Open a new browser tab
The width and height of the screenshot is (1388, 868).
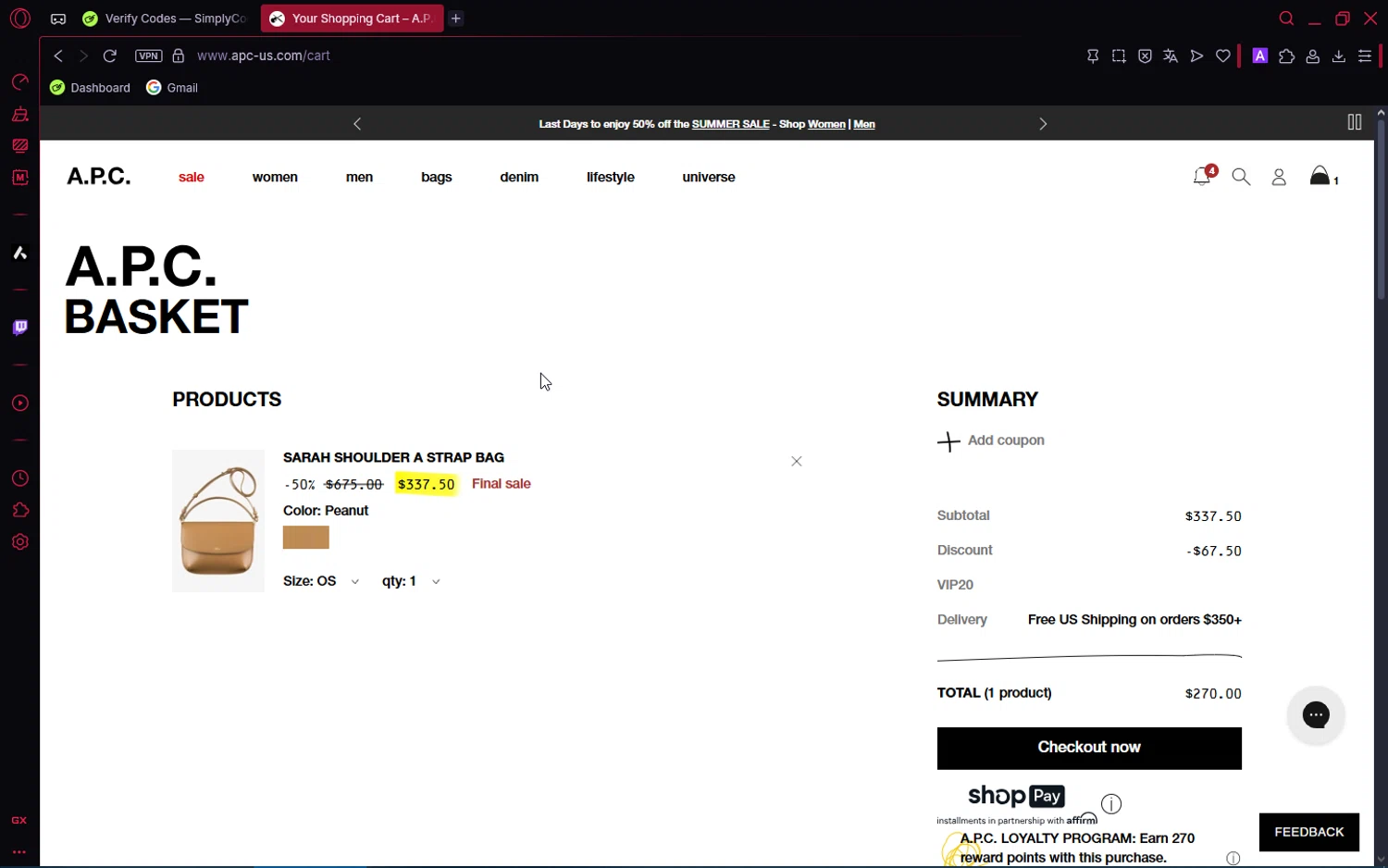[456, 19]
